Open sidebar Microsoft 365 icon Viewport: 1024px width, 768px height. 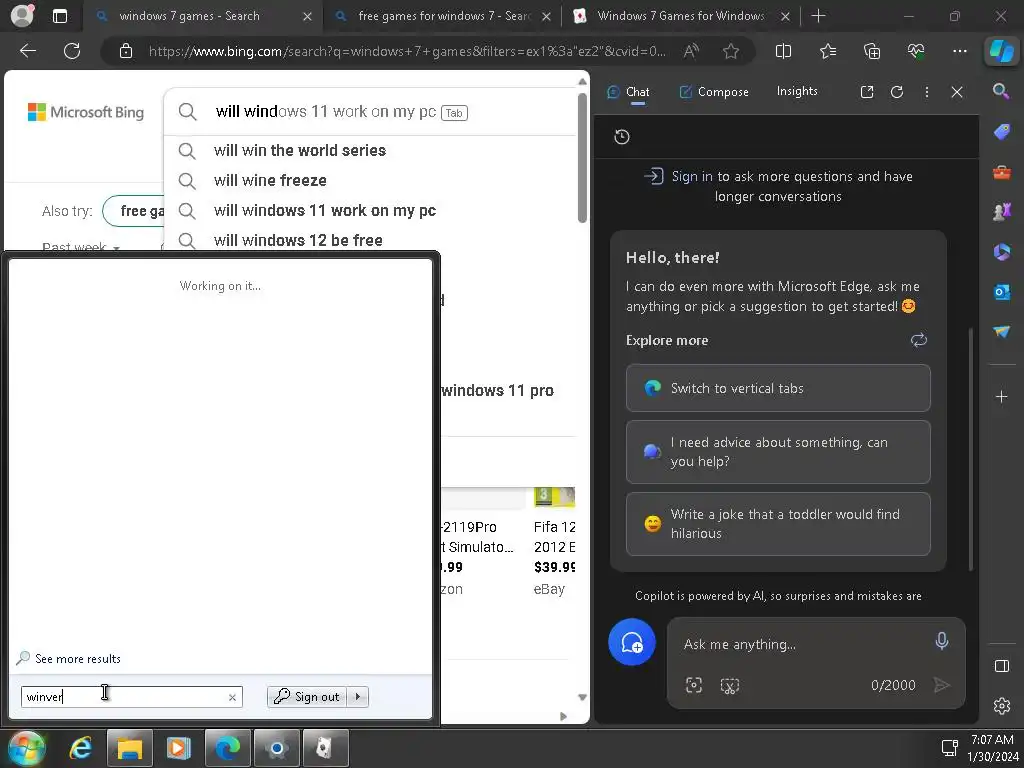point(1001,251)
